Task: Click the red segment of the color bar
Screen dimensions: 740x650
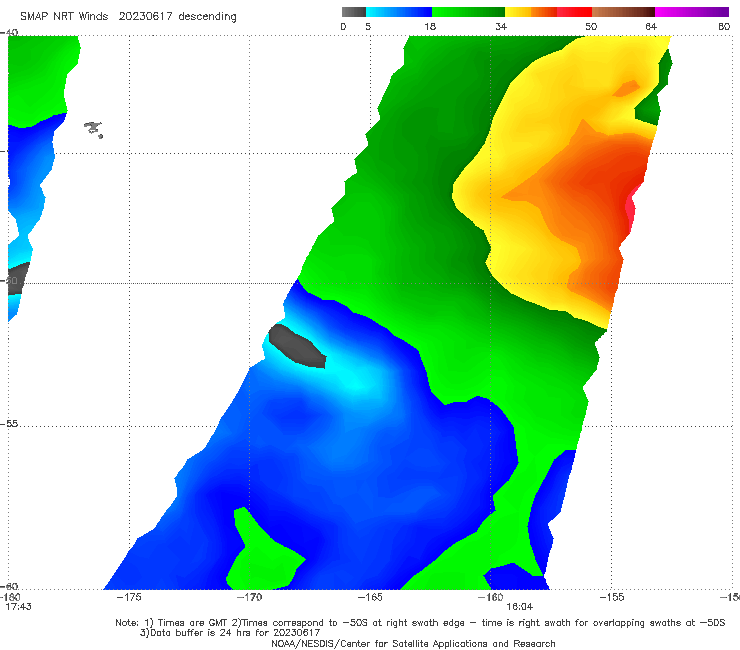Action: click(x=574, y=12)
